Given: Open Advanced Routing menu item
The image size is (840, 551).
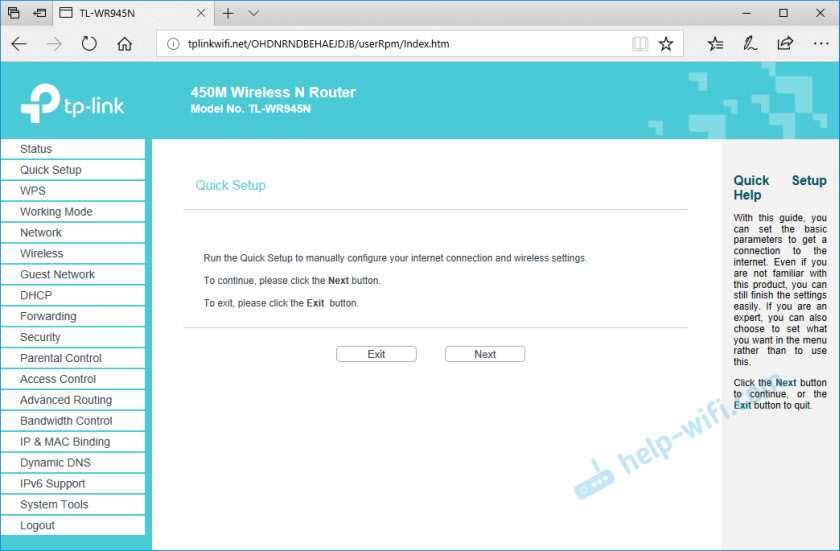Looking at the screenshot, I should coord(73,400).
